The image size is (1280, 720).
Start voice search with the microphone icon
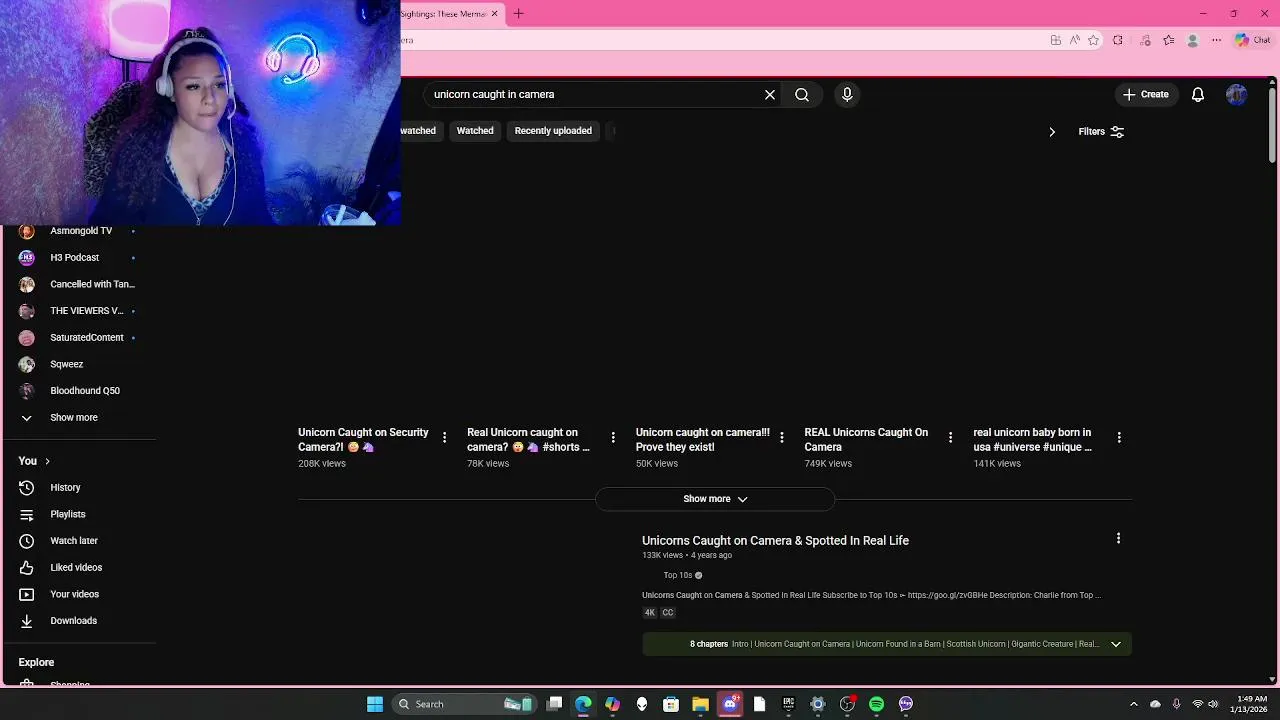[847, 94]
